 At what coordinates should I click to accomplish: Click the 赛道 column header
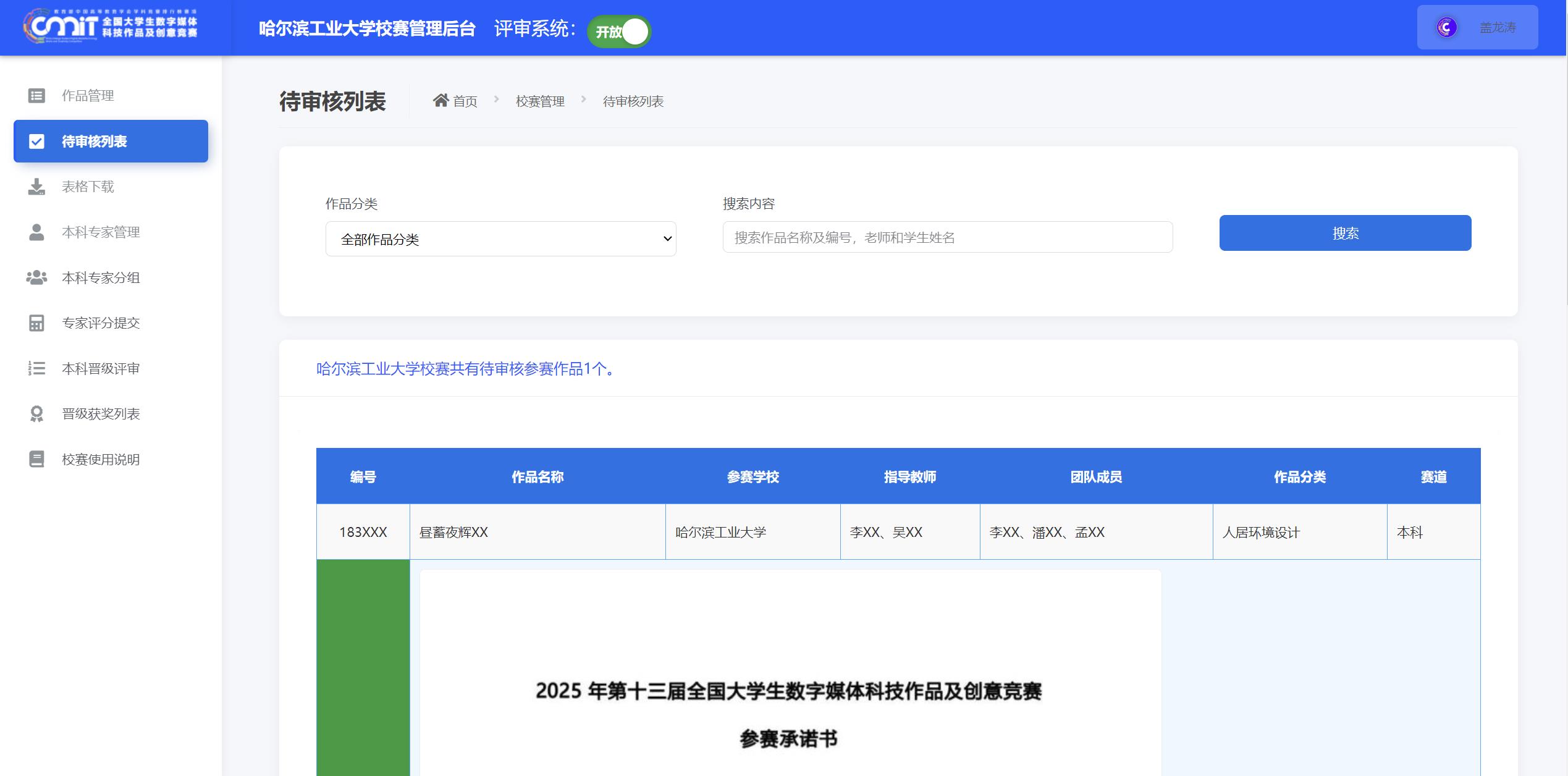1434,476
